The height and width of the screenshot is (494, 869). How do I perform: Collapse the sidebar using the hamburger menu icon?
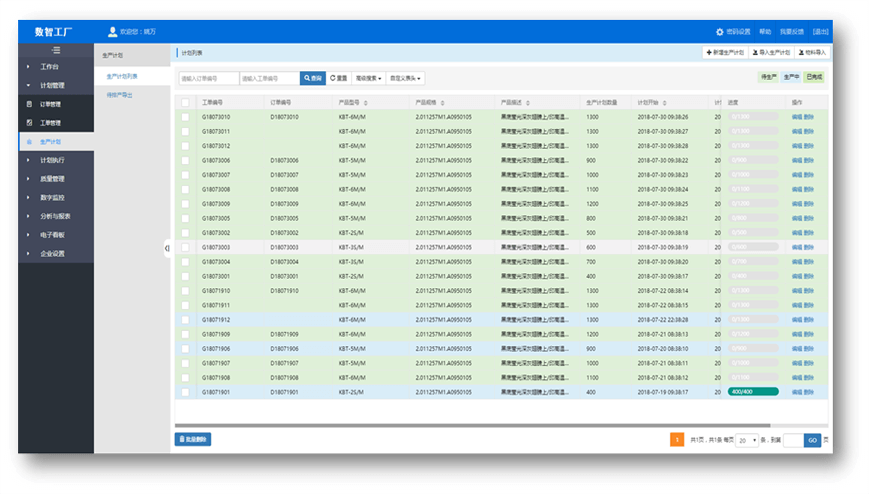point(56,50)
